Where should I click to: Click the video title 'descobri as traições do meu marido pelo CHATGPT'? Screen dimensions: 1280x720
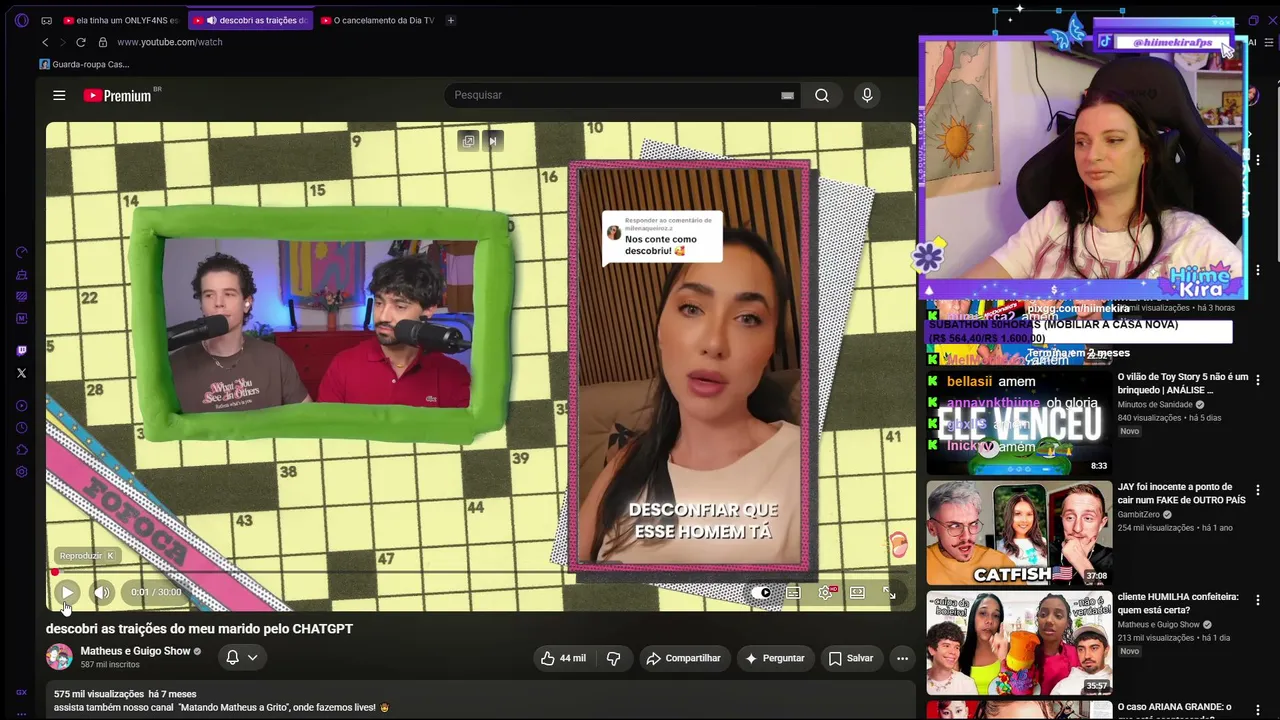199,629
